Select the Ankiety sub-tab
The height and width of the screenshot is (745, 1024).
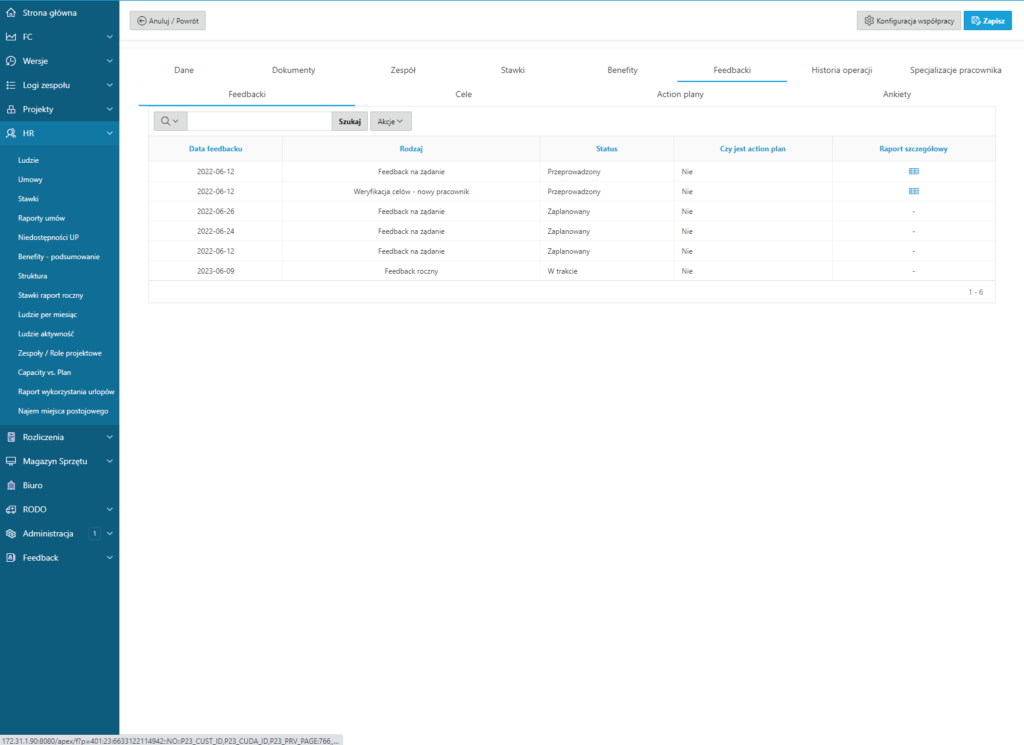pyautogui.click(x=897, y=94)
